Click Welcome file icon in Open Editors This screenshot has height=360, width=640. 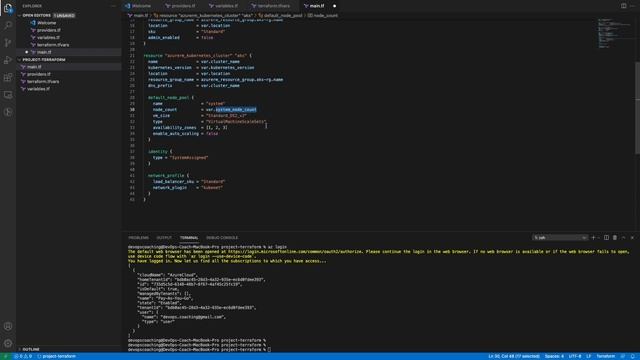tap(33, 23)
